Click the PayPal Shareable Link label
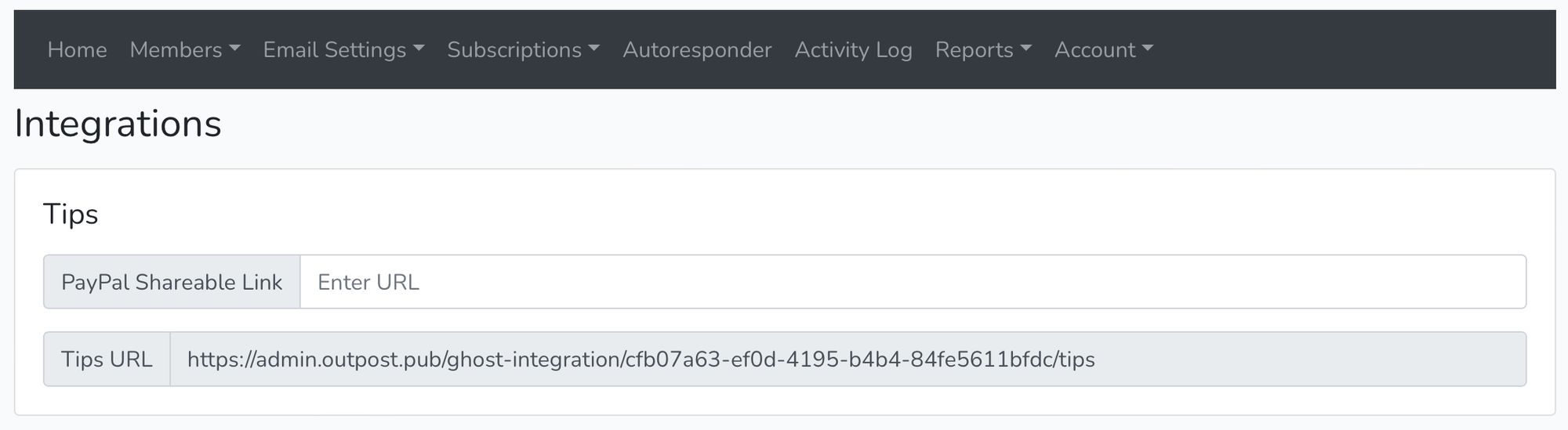Viewport: 1568px width, 430px height. coord(172,282)
